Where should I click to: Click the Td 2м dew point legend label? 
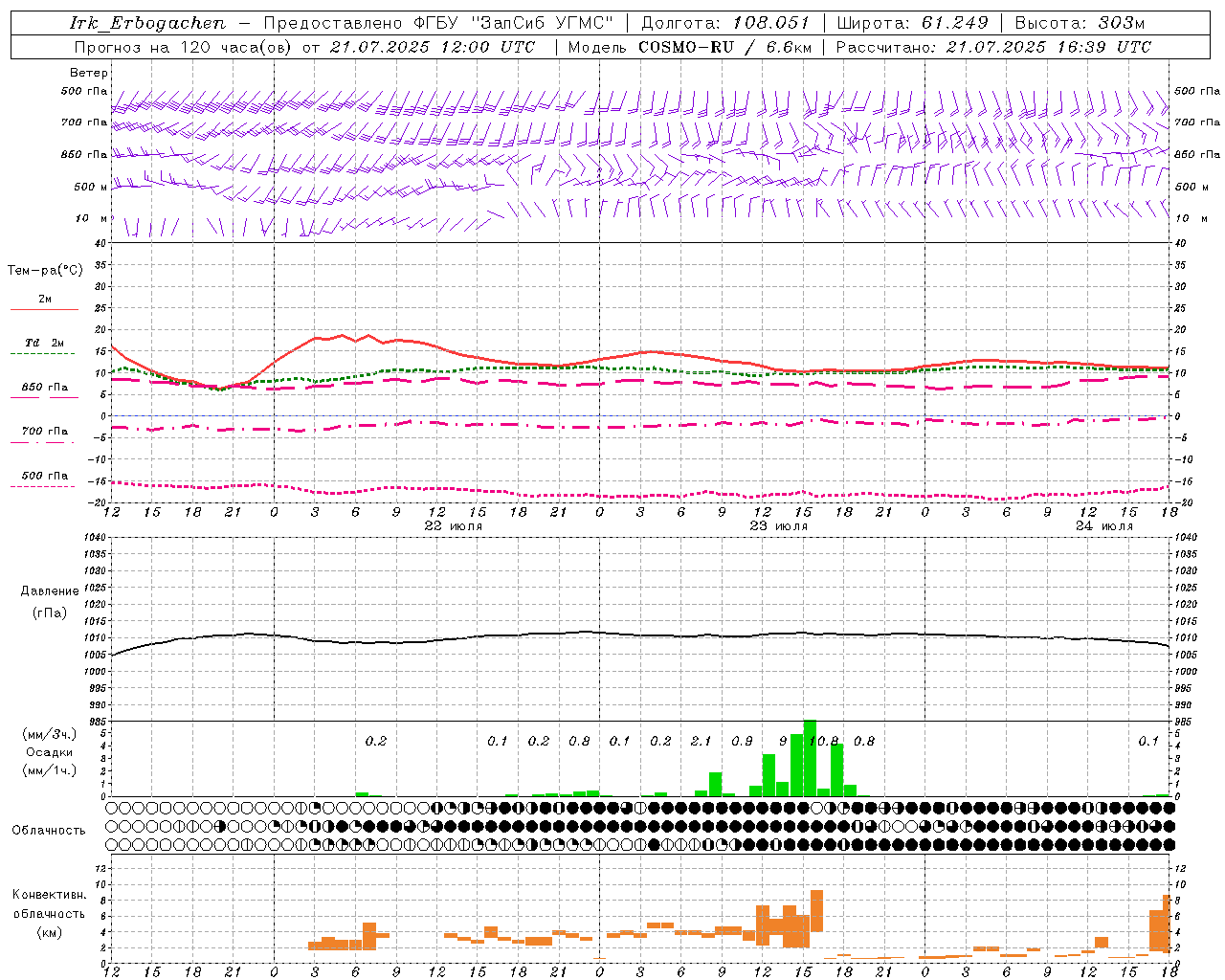[x=44, y=343]
